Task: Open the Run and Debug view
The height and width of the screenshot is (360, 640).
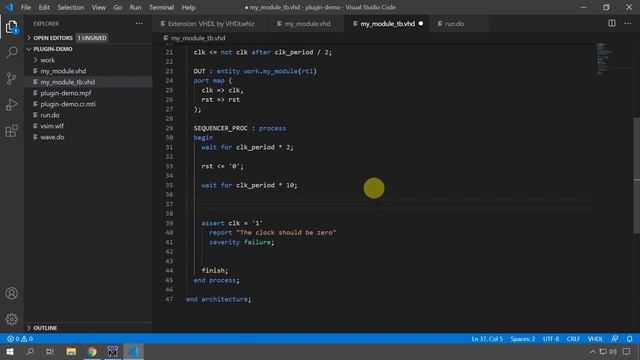Action: pyautogui.click(x=11, y=105)
